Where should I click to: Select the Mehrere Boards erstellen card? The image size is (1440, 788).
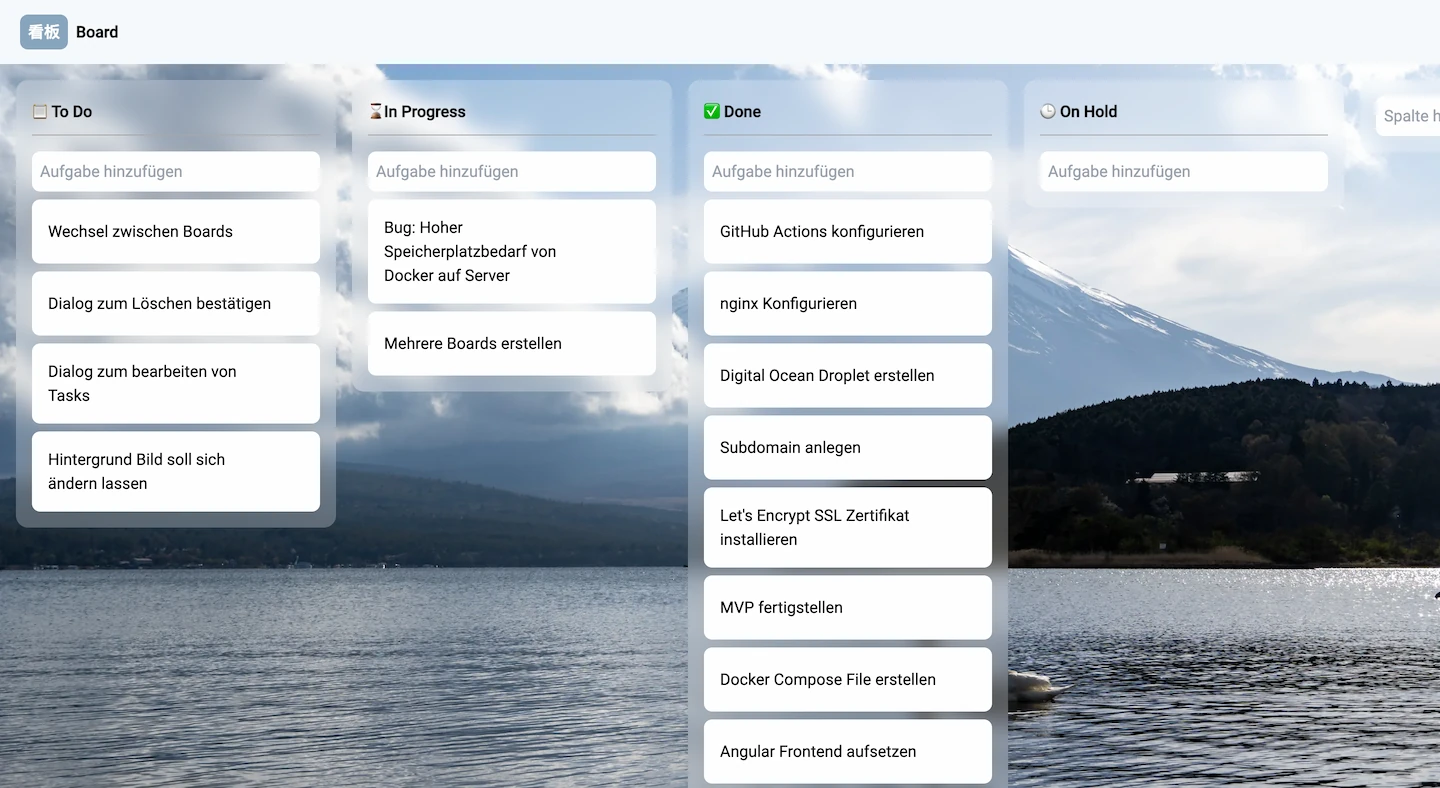tap(511, 343)
